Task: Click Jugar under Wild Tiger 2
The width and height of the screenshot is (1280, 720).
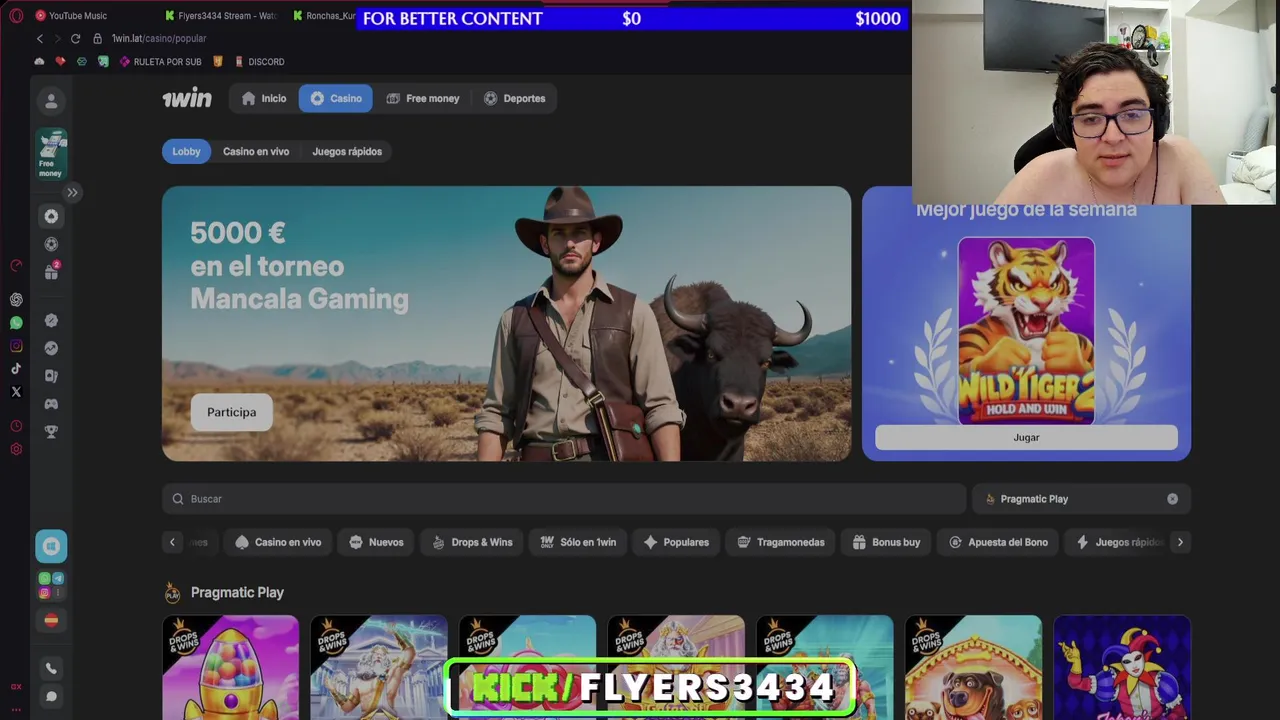Action: click(x=1026, y=437)
